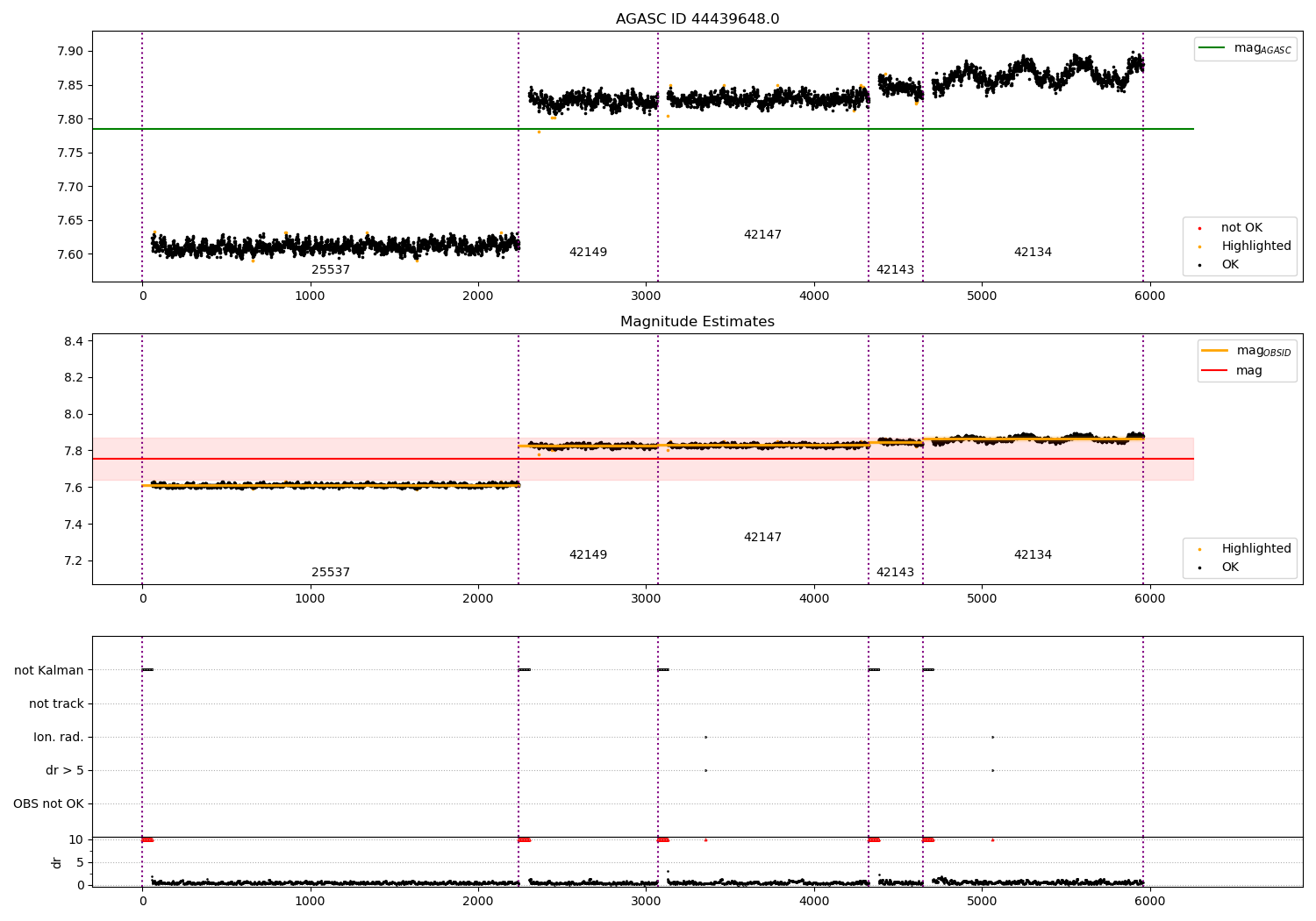Click the 'not OK' legend entry
This screenshot has width=1316, height=921.
(1241, 228)
